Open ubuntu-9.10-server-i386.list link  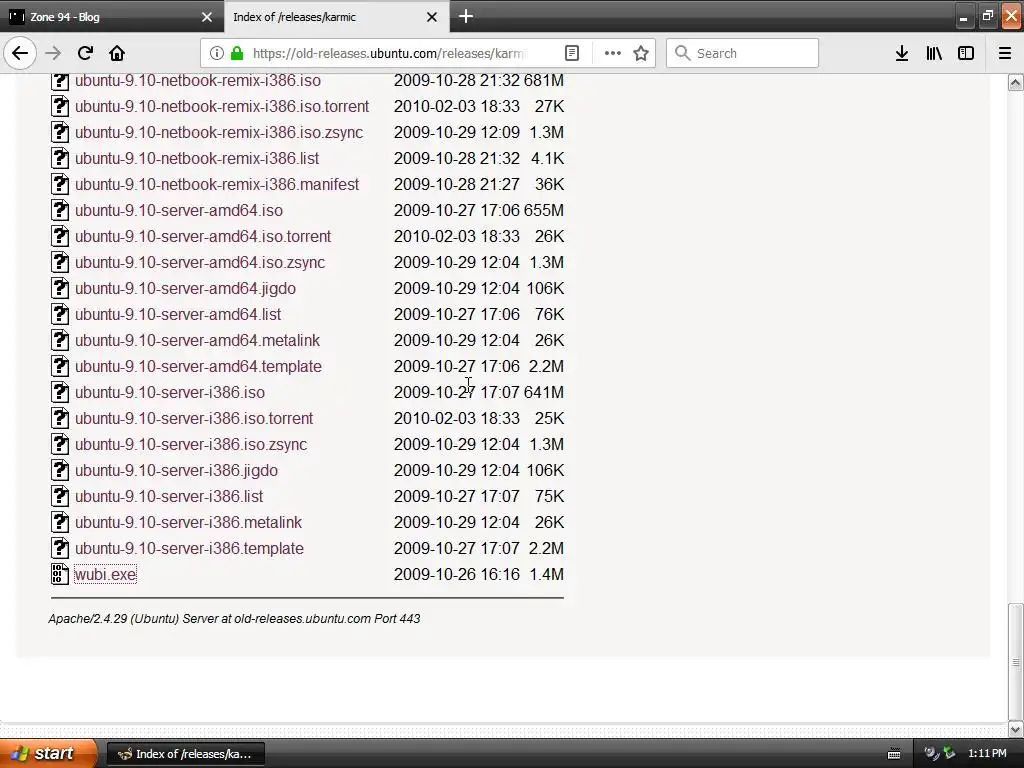pyautogui.click(x=169, y=496)
